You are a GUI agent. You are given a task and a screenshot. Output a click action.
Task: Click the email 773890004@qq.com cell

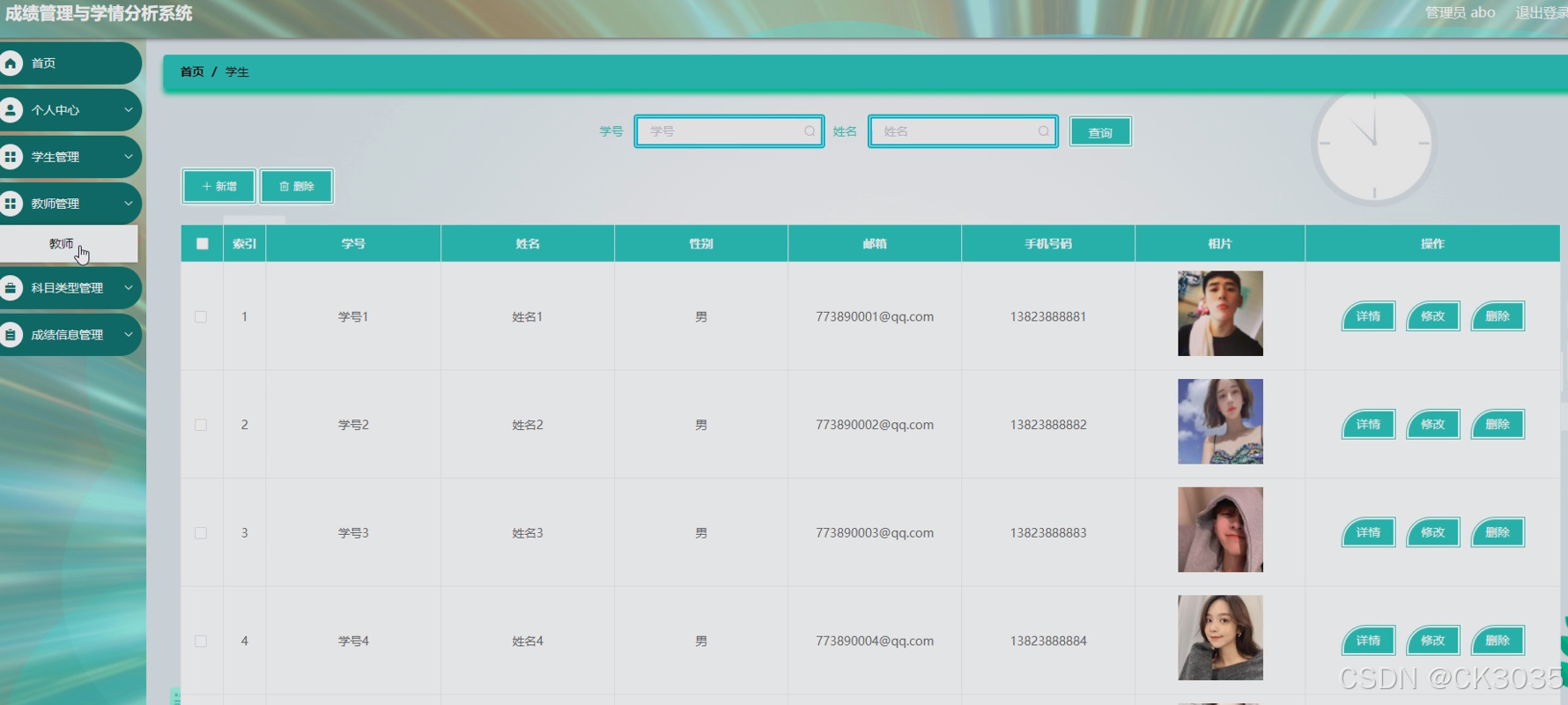(x=875, y=642)
